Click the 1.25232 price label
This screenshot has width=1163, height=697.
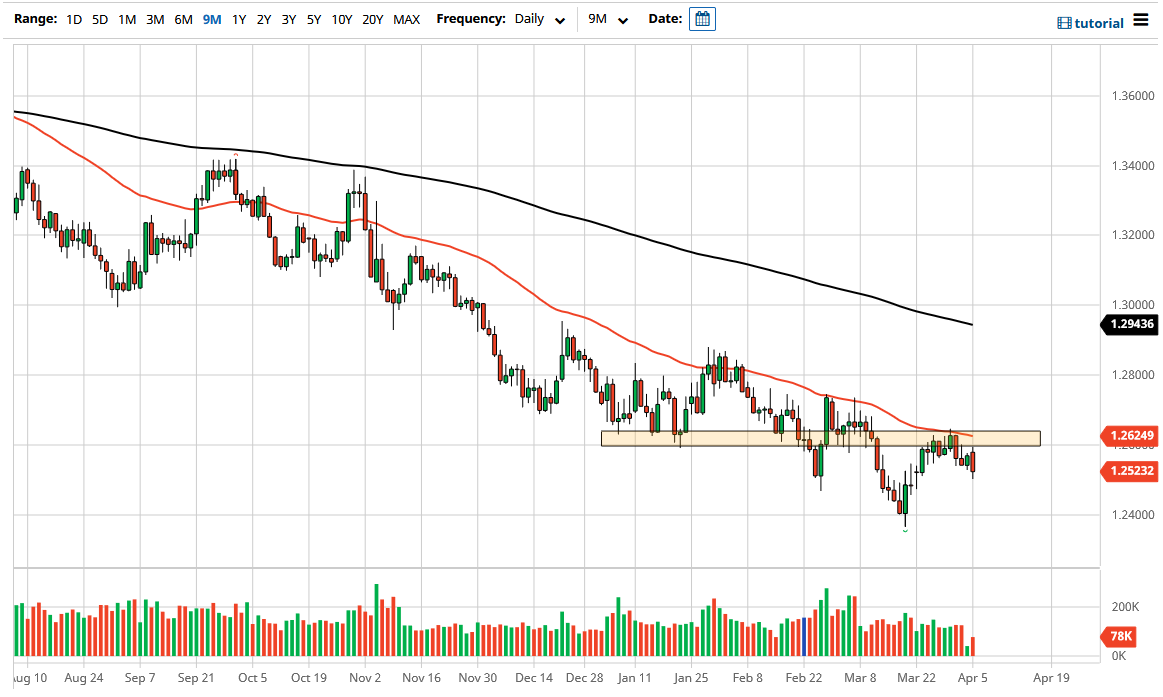point(1131,471)
